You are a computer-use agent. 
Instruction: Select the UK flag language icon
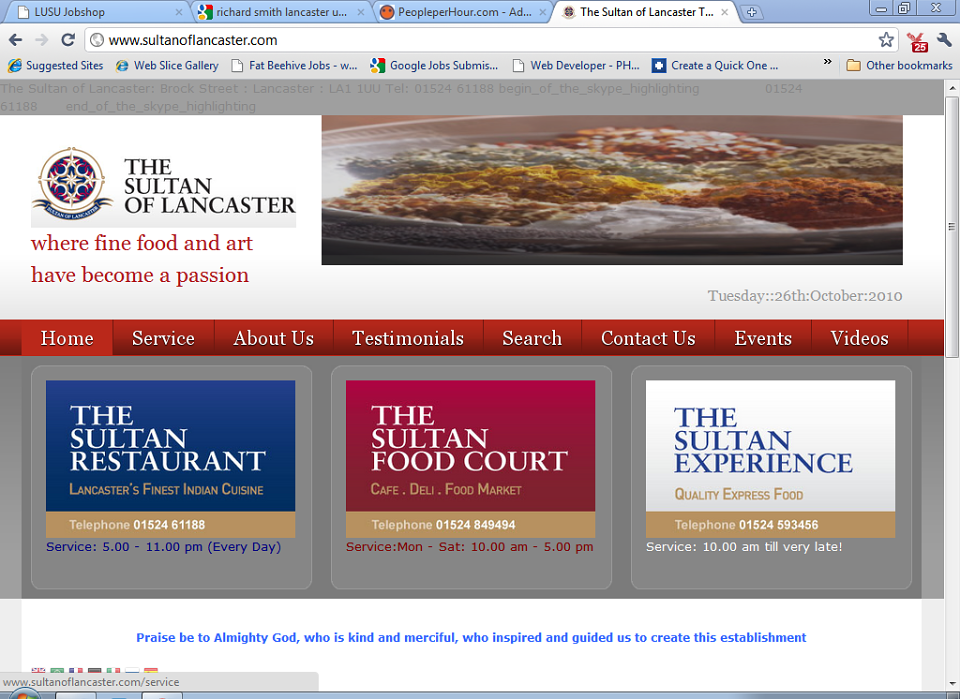(x=38, y=671)
